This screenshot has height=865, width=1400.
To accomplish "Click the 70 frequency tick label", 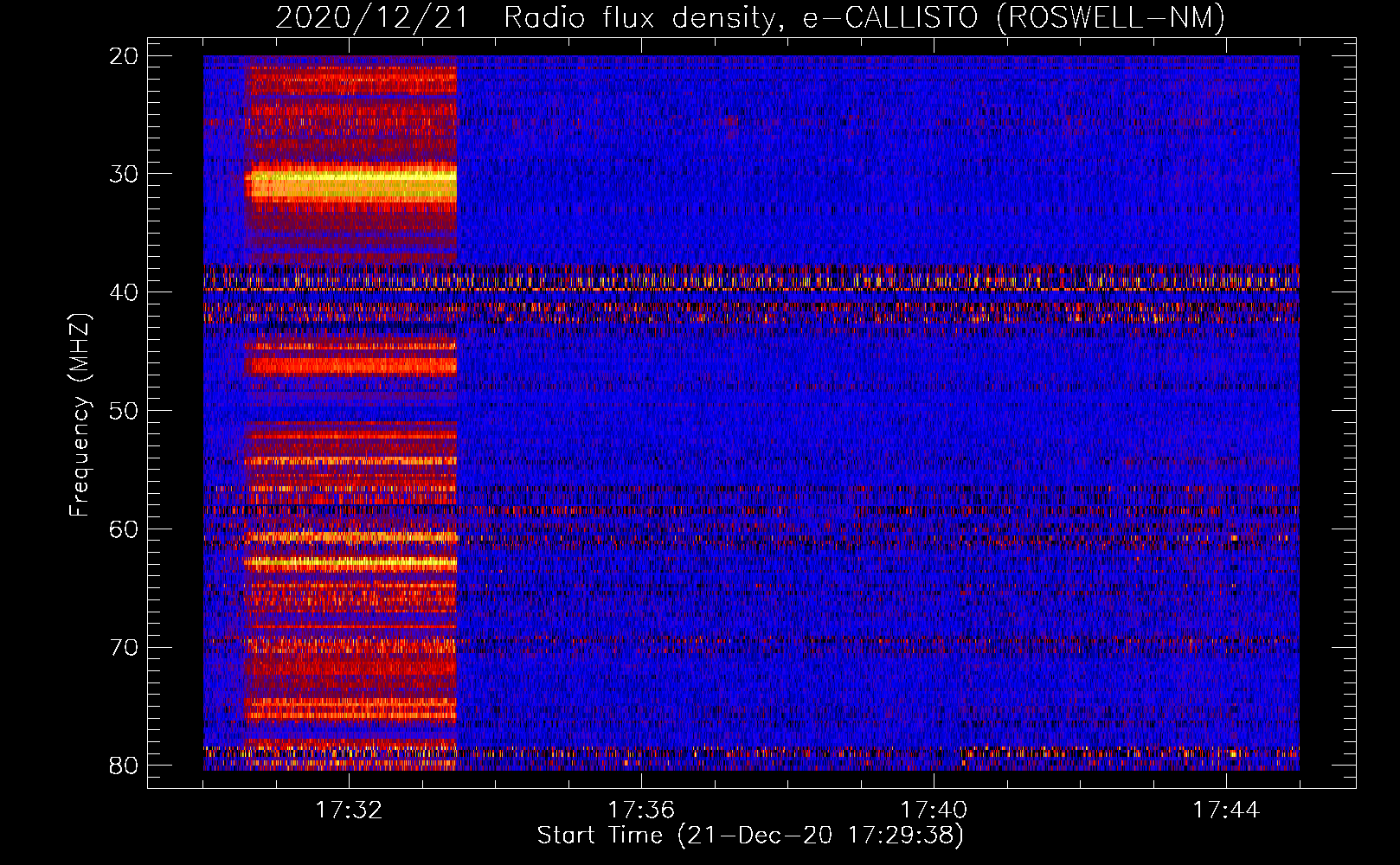I will pos(125,648).
